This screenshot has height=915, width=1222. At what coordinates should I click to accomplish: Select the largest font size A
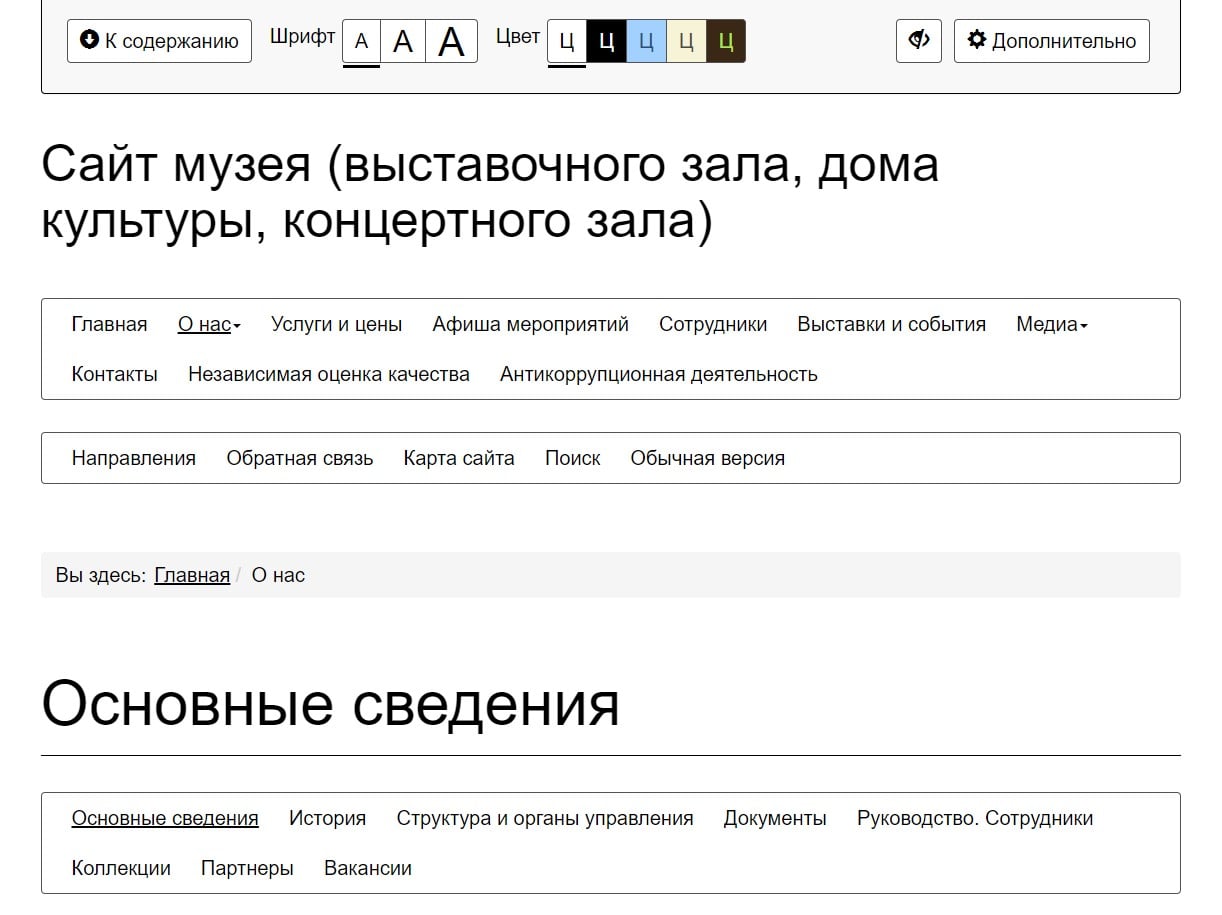click(451, 41)
